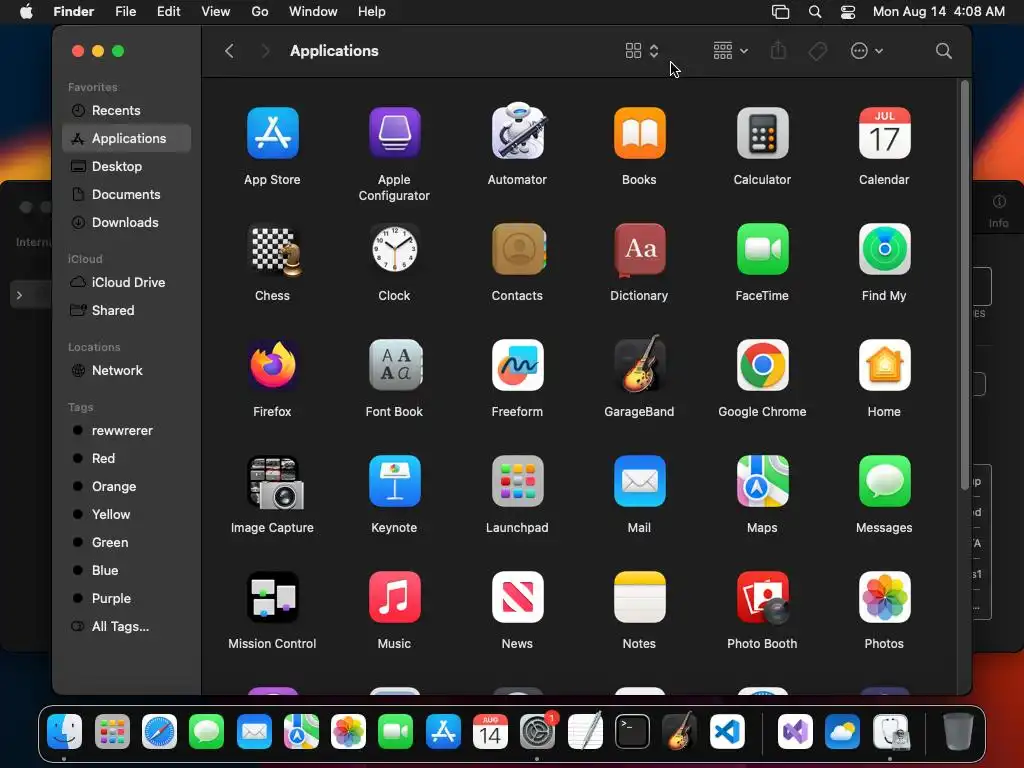Select the Keynote app icon

pyautogui.click(x=394, y=481)
